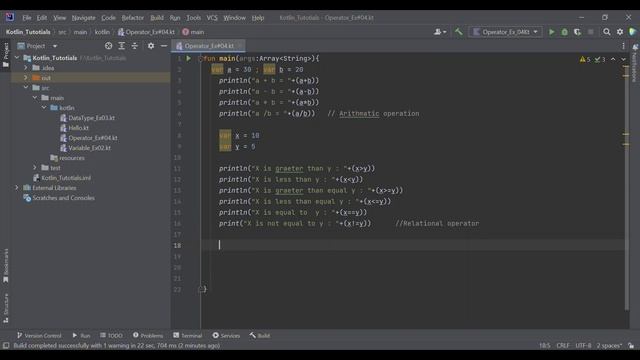Run the main function from gutter arrow
The width and height of the screenshot is (640, 360).
189,58
